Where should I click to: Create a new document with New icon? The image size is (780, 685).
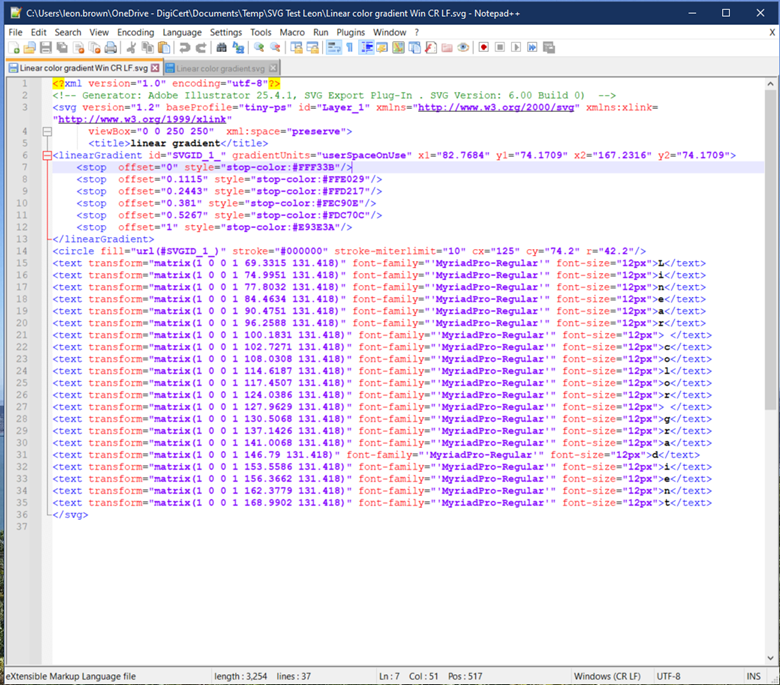pos(14,48)
